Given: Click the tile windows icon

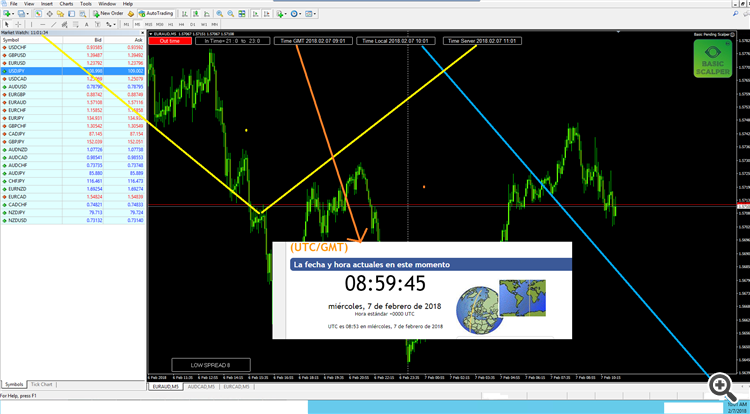Looking at the screenshot, I should tap(242, 13).
